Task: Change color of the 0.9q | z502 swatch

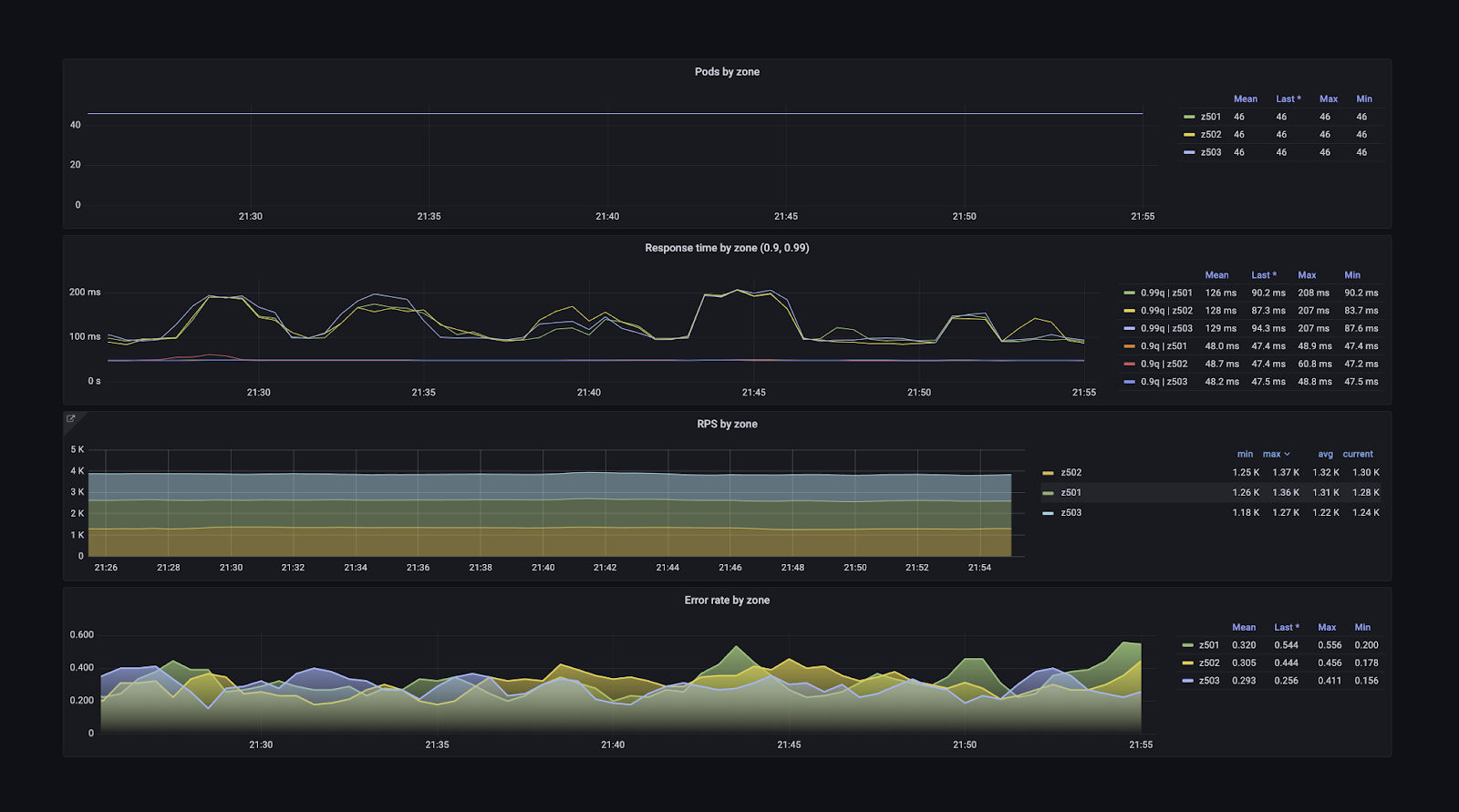Action: (x=1130, y=364)
